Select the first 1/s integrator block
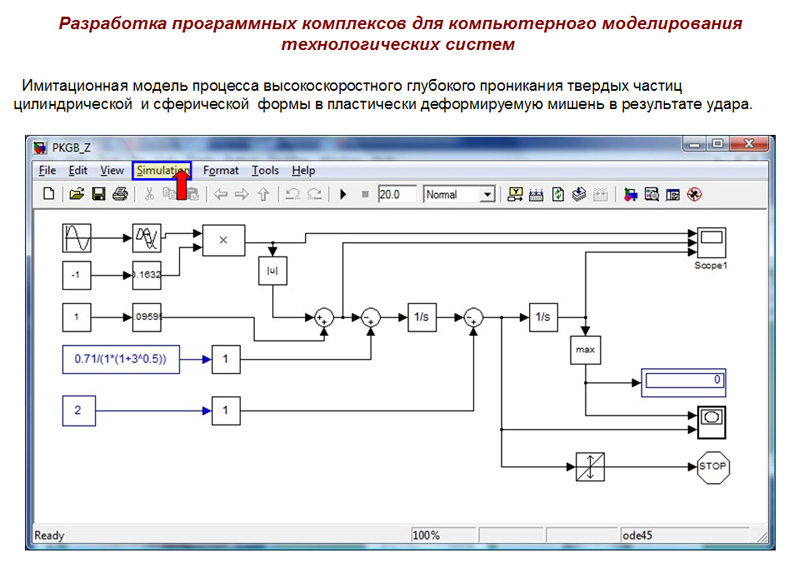The image size is (794, 573). pos(422,317)
